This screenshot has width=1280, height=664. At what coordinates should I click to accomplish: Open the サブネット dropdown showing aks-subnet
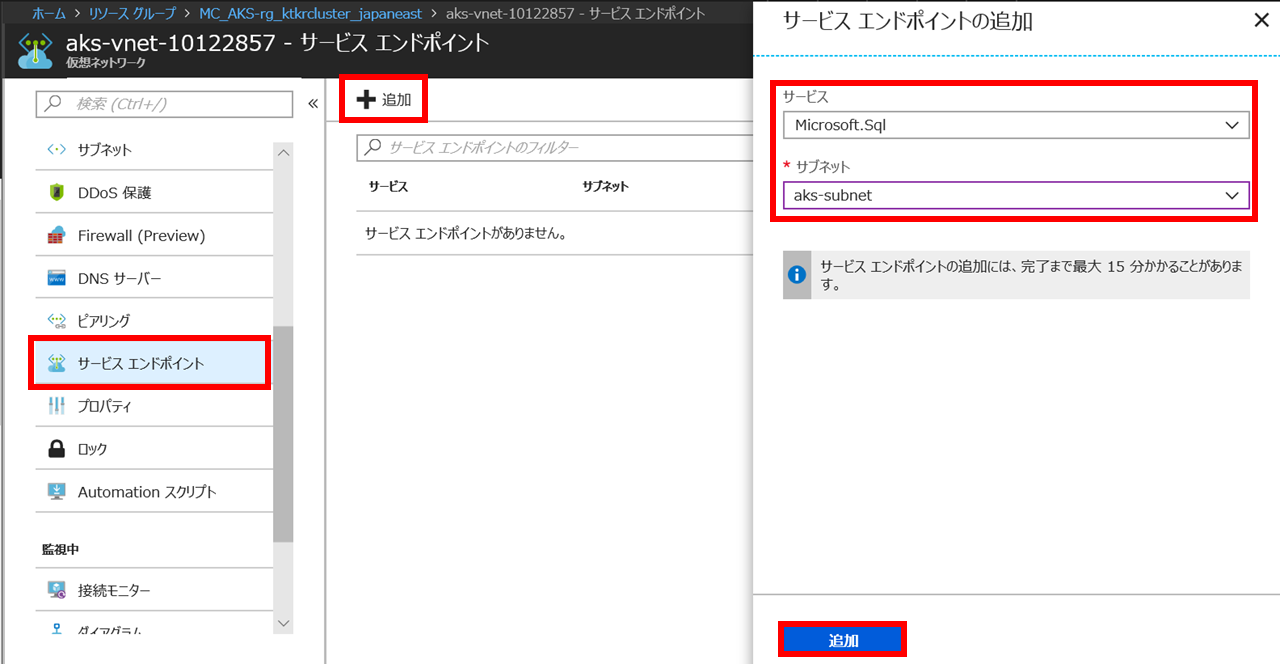[x=1016, y=195]
